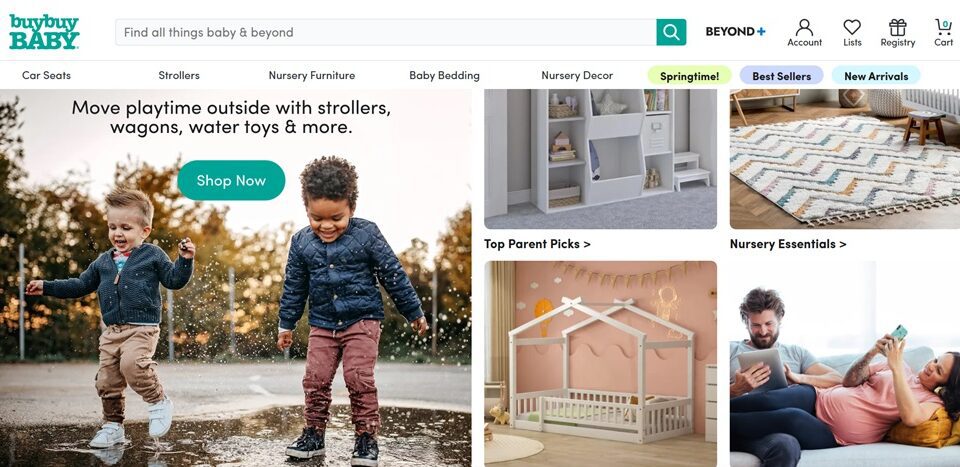
Task: Follow the Top Parent Picks link
Action: 537,244
